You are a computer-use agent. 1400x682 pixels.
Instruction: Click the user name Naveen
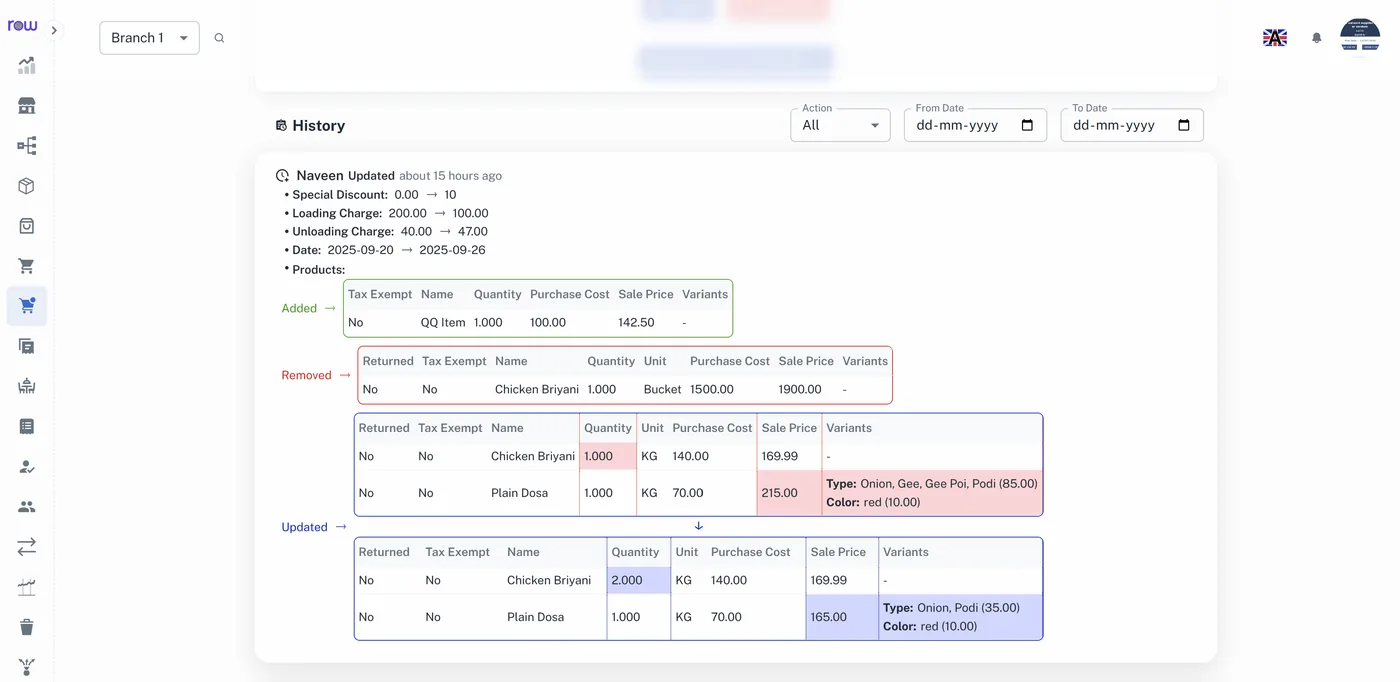click(x=320, y=175)
